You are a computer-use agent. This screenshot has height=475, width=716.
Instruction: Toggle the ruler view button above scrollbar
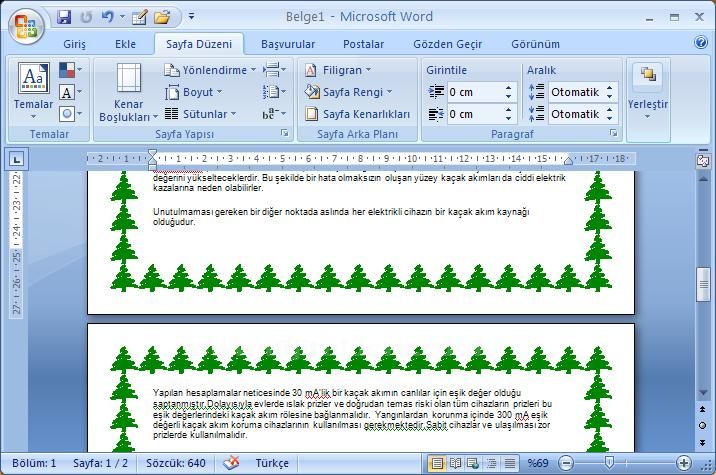(x=703, y=160)
